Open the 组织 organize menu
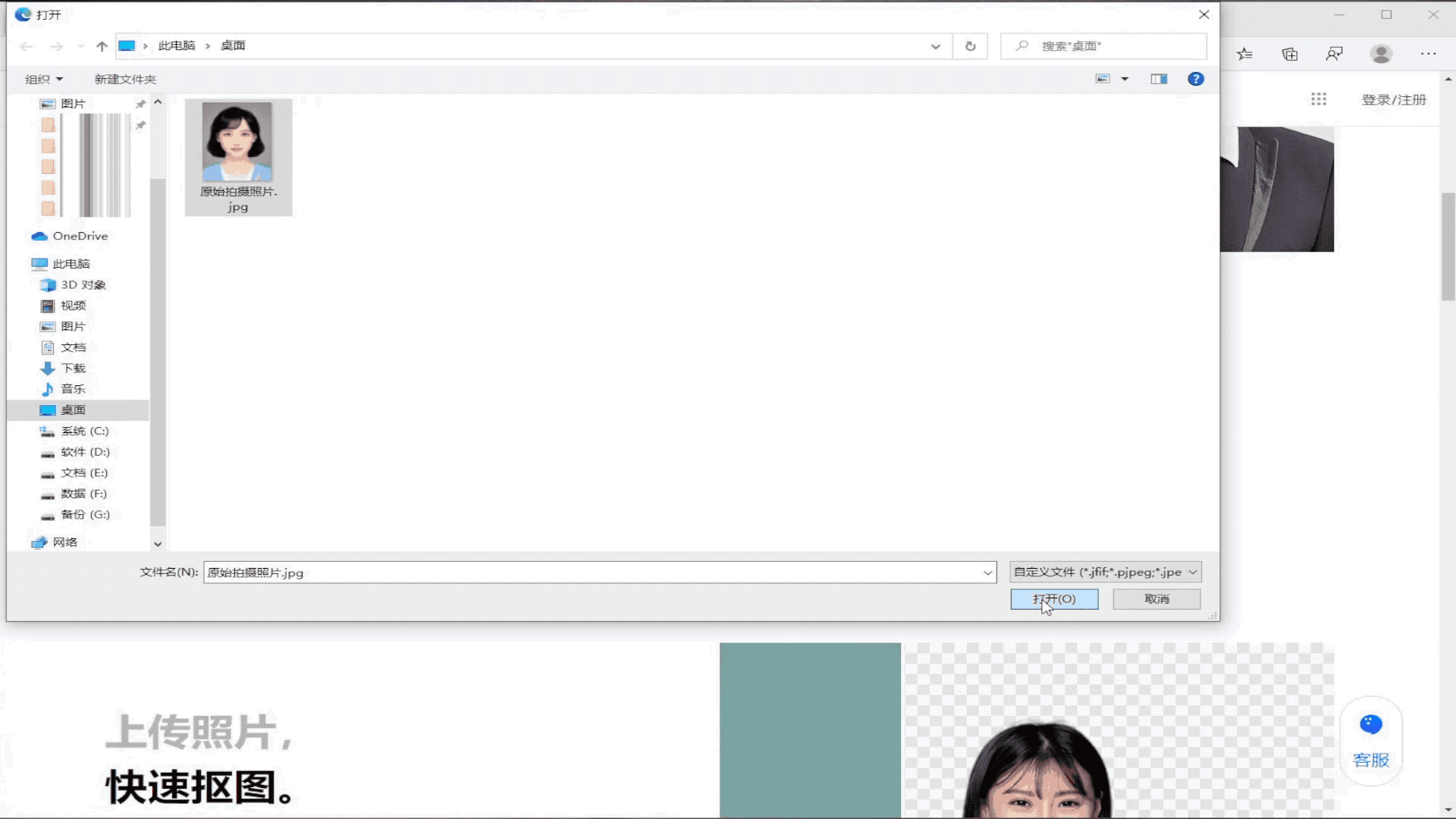Viewport: 1456px width, 819px height. [x=43, y=79]
